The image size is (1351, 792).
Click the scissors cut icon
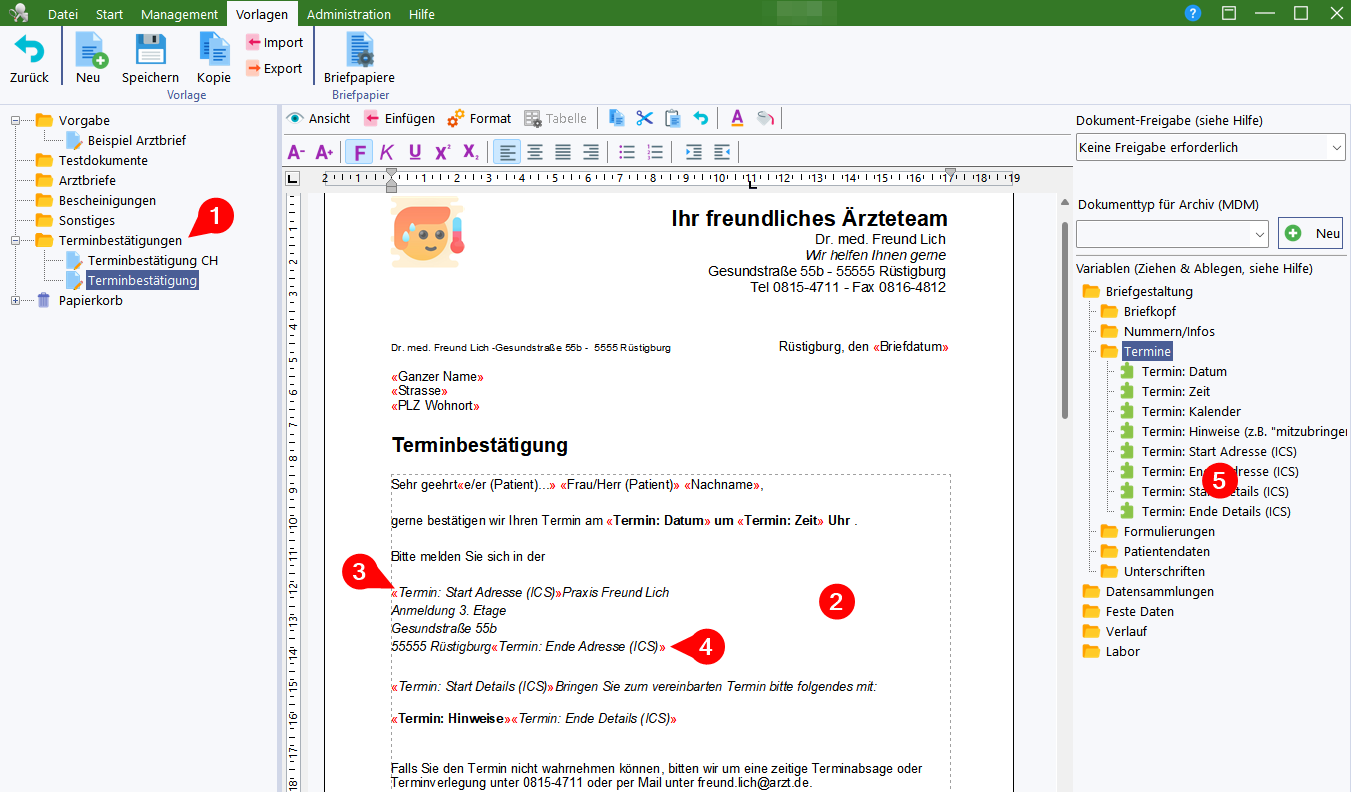click(x=645, y=118)
